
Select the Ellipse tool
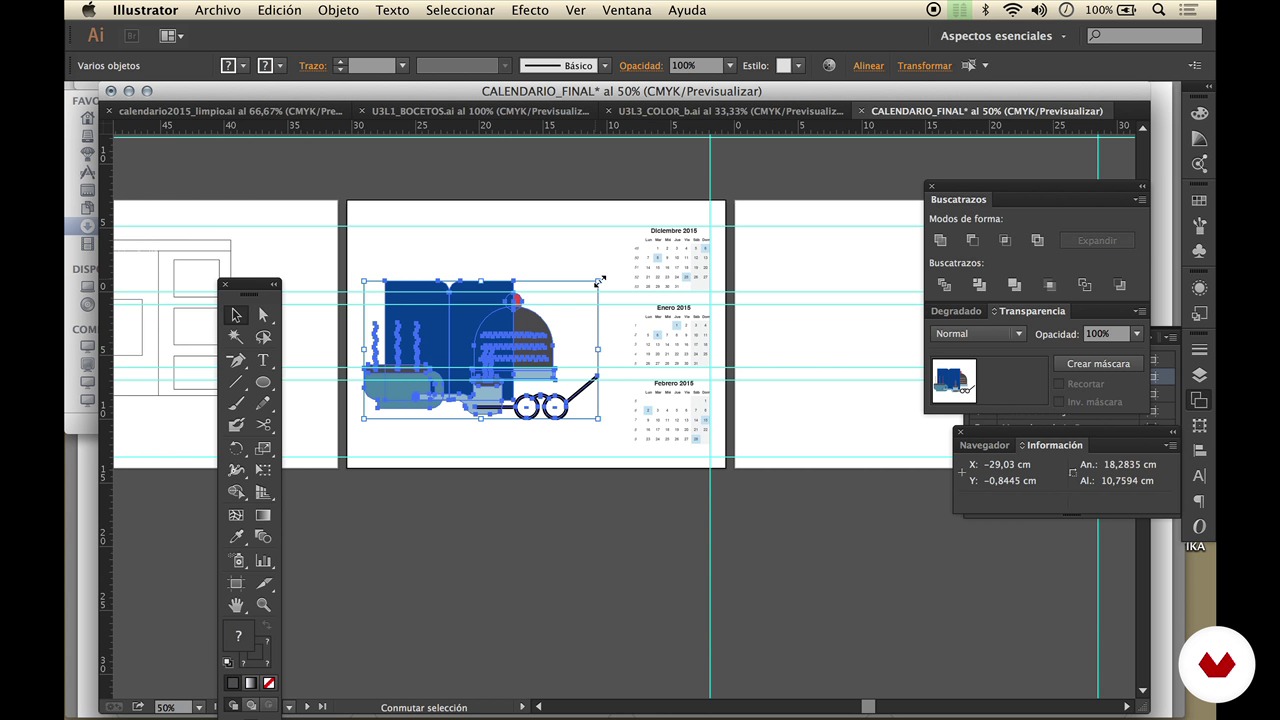click(263, 382)
